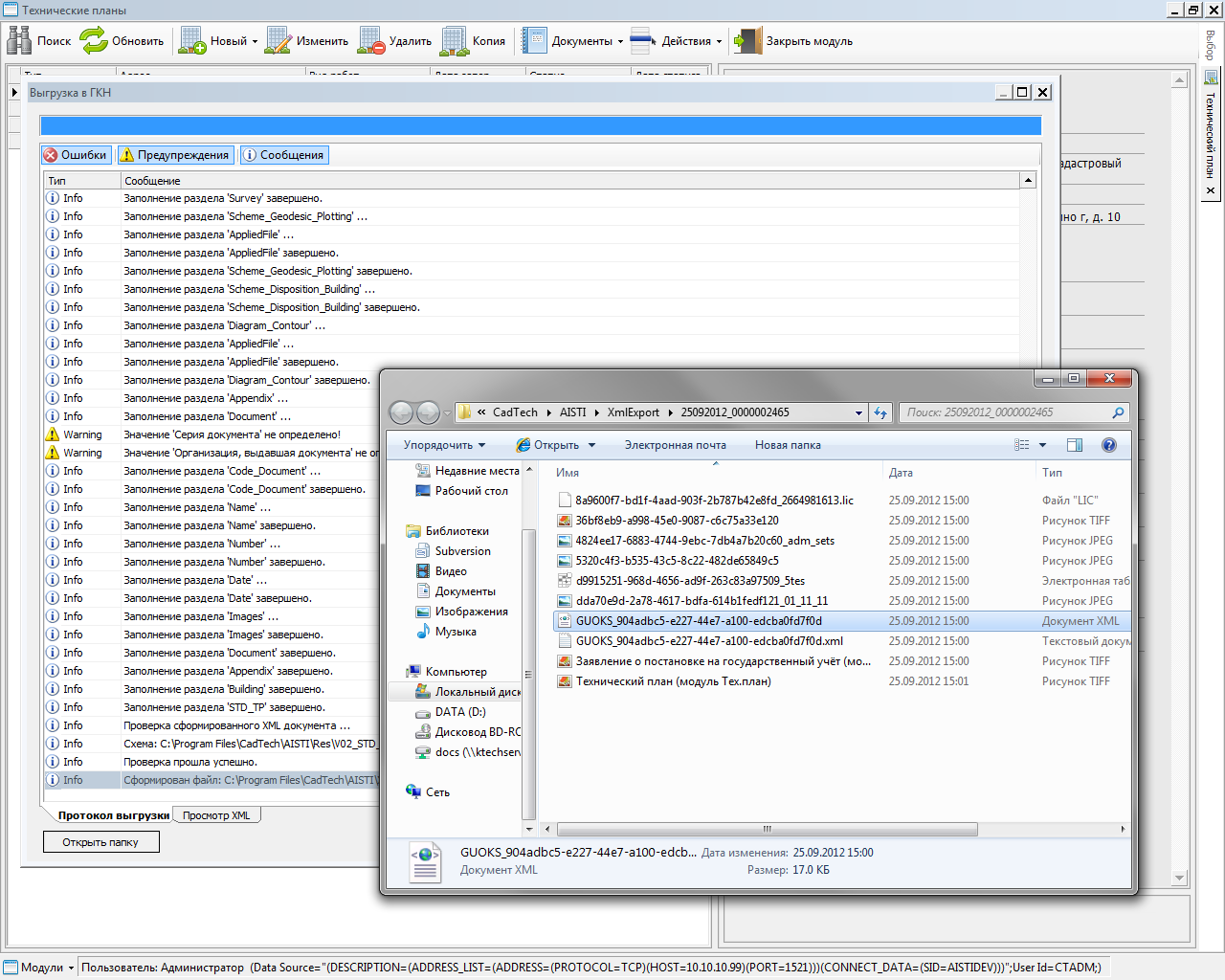Open the Organize (Упорядочить) dropdown in Explorer

click(x=444, y=445)
